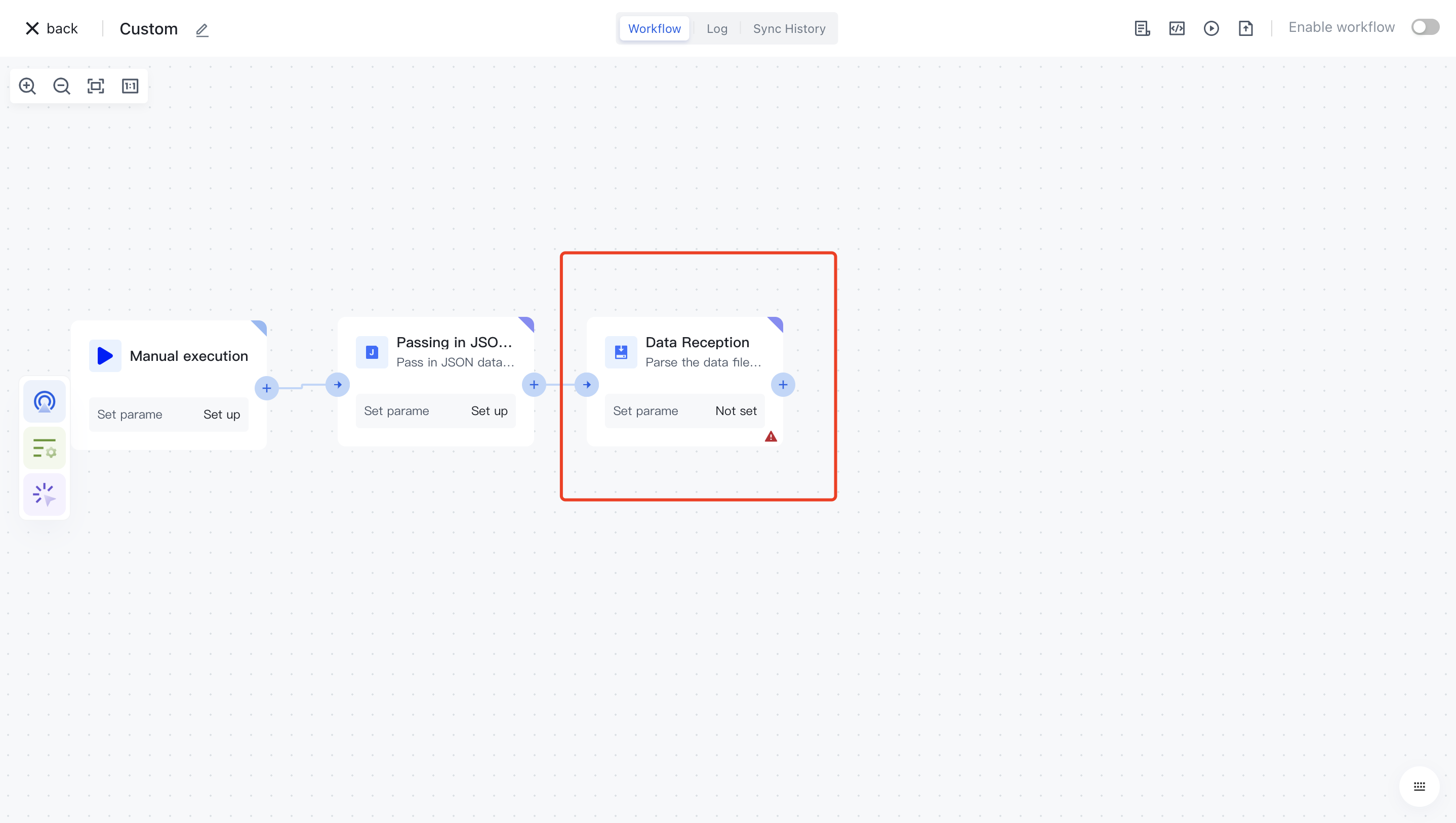This screenshot has height=823, width=1456.
Task: Fit the workflow canvas to screen
Action: pos(96,86)
